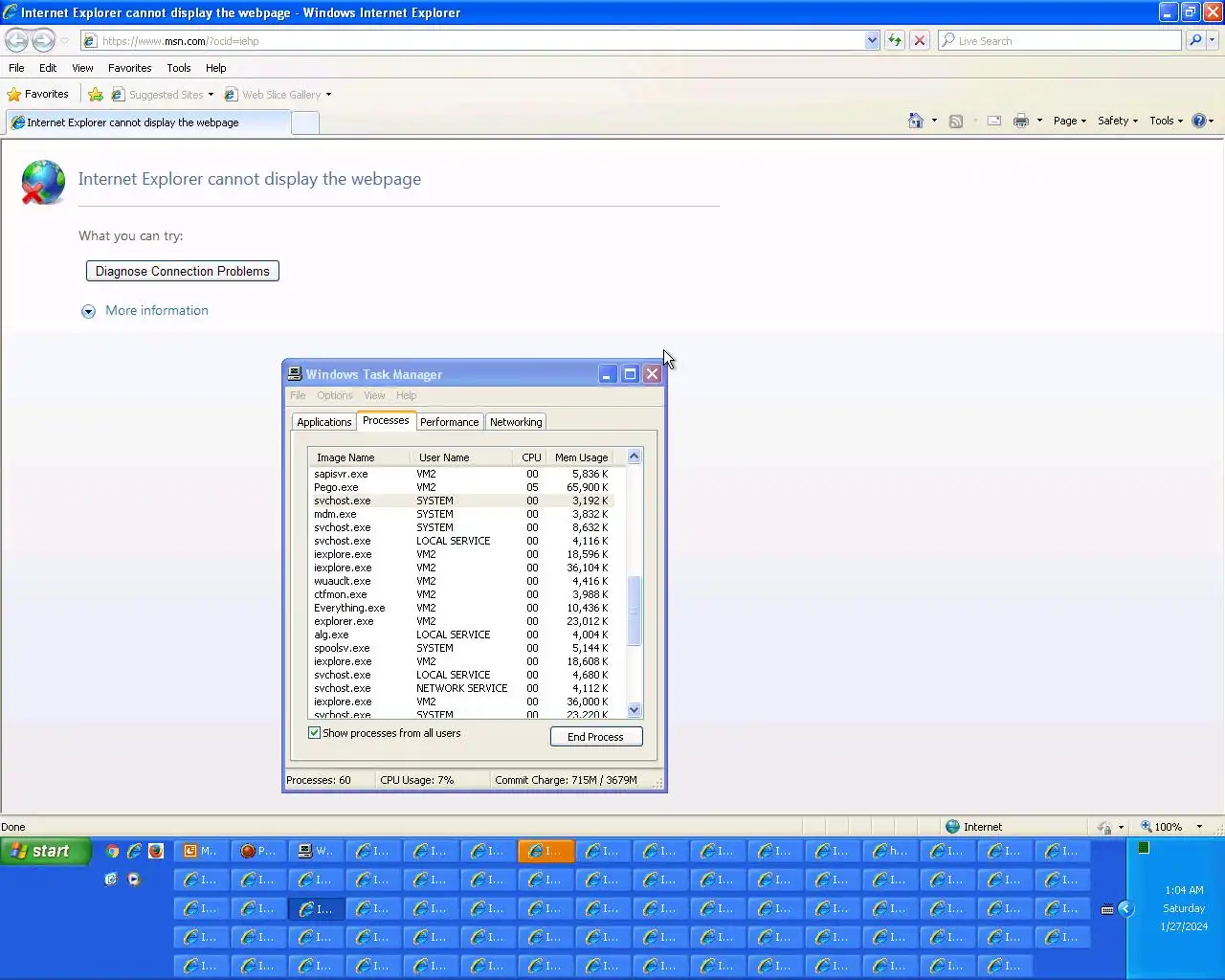Select the Pego.exe process row
Viewport: 1225px width, 980px height.
(462, 487)
